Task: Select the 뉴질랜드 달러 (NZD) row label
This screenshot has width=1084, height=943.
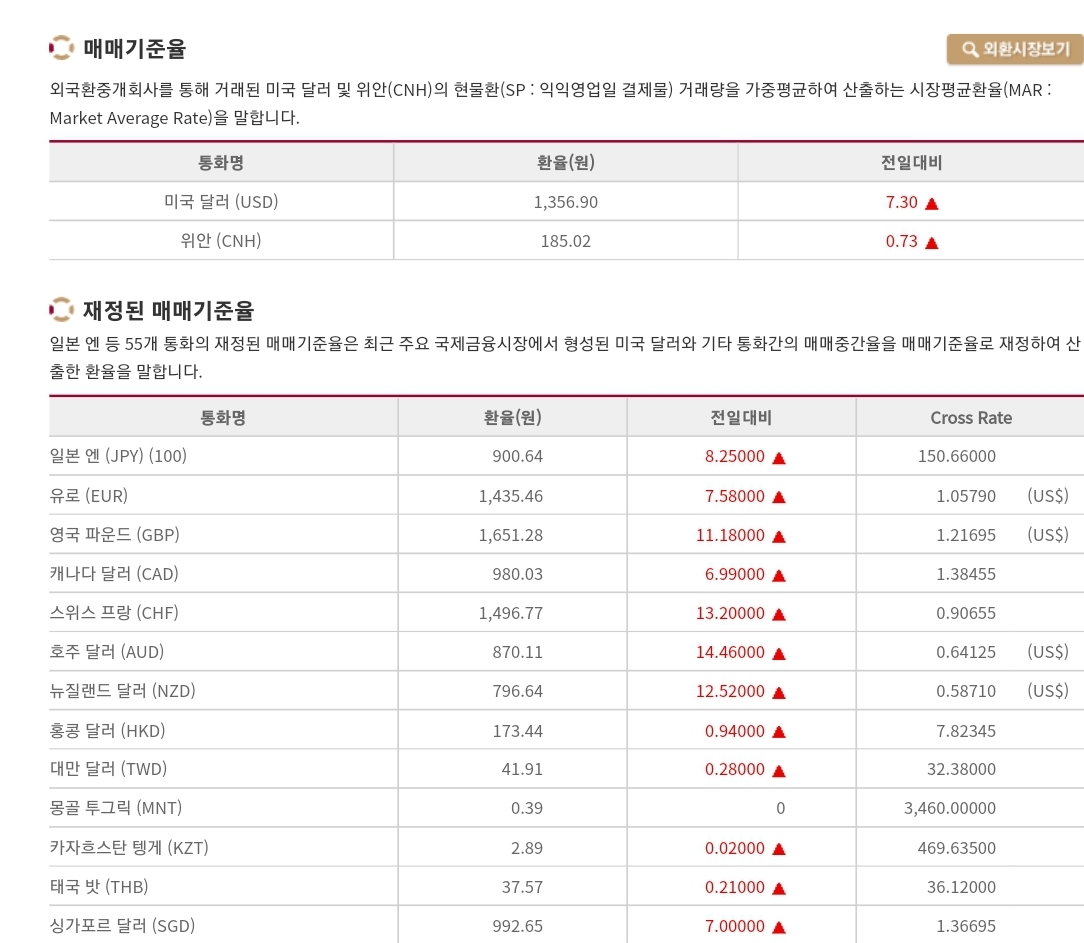Action: (122, 691)
